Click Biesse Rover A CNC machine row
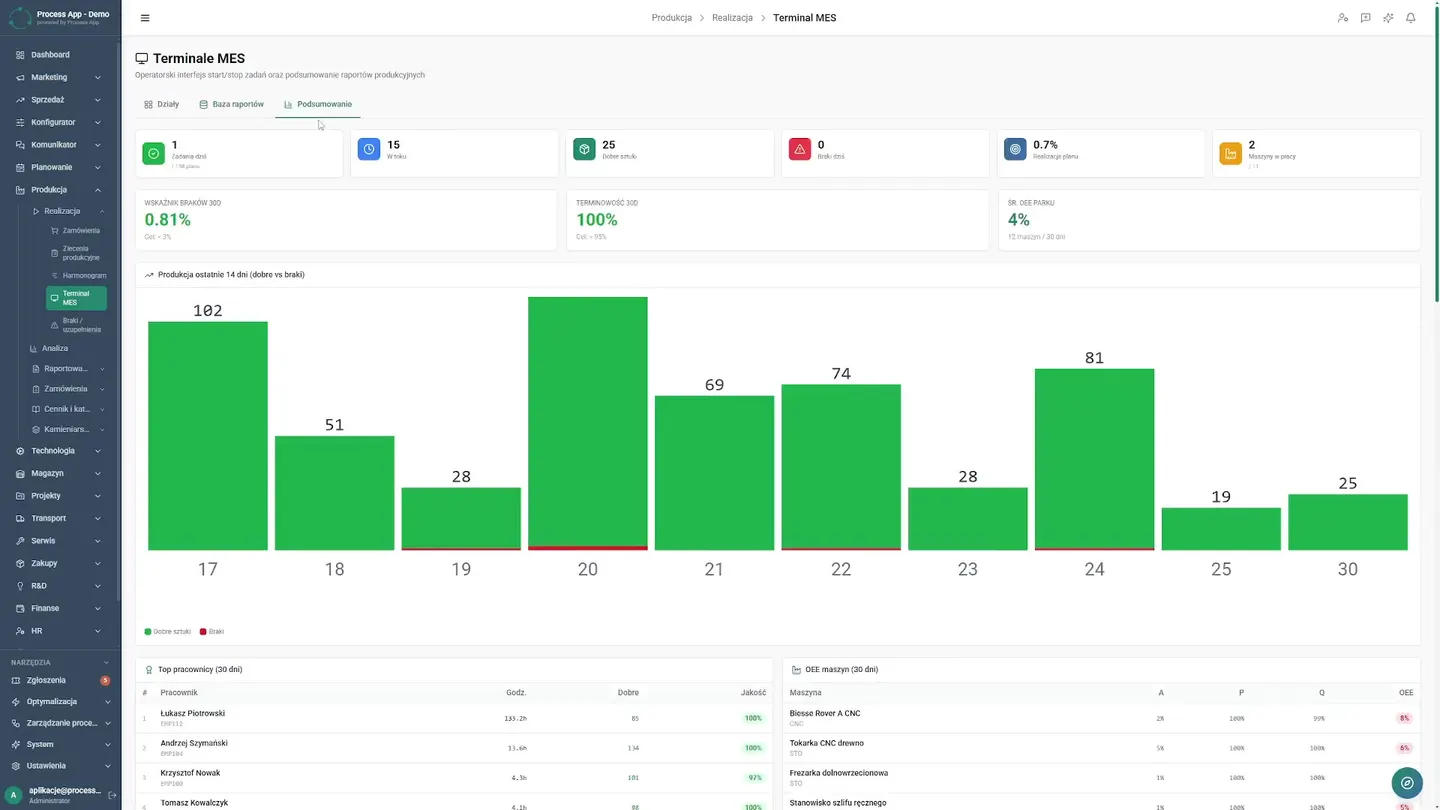Viewport: 1440px width, 810px height. pos(1103,718)
